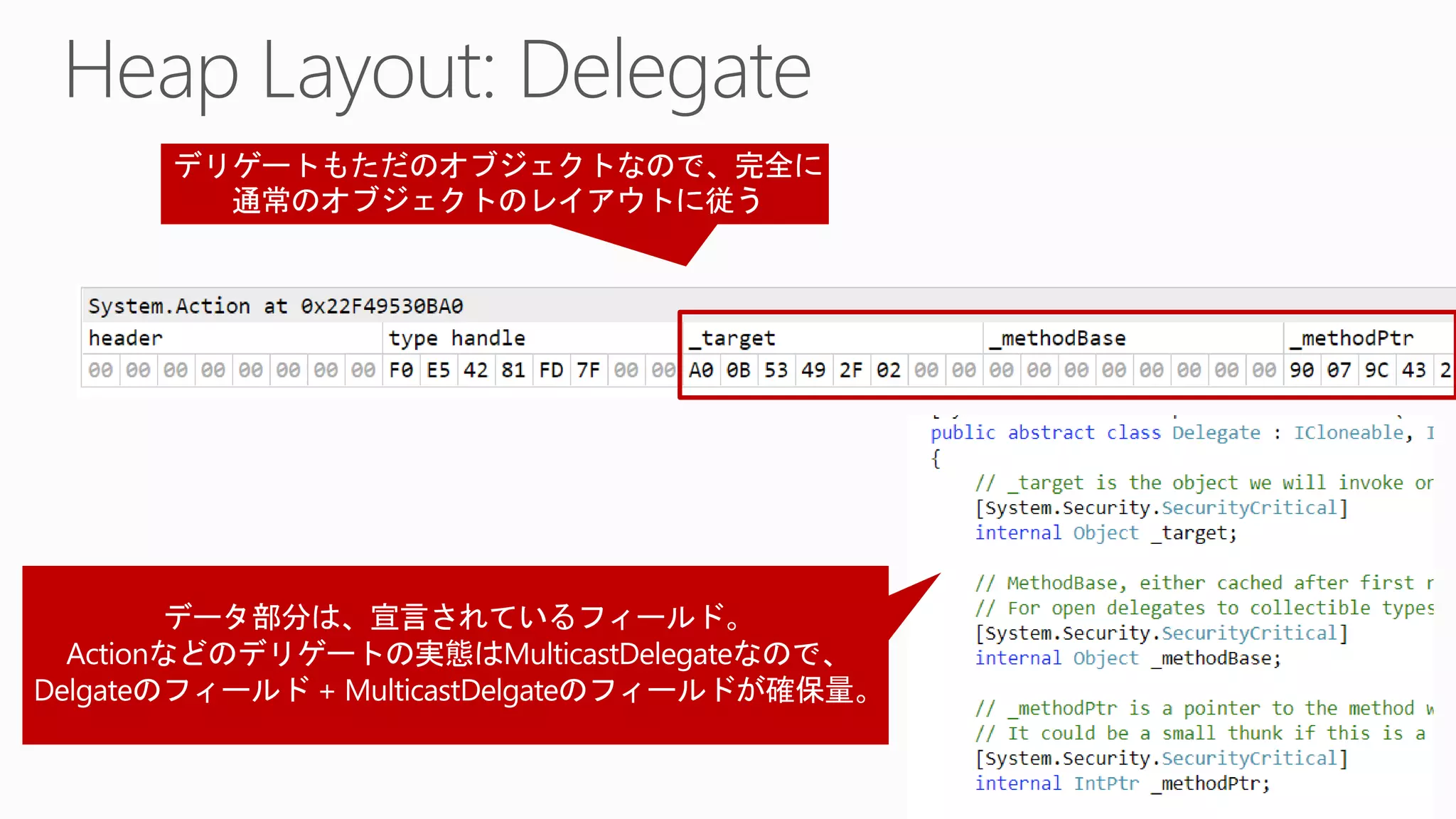Click 'internal IntPtr _methodPtr;' code line
Screen dimensions: 1456x819
tap(1122, 783)
